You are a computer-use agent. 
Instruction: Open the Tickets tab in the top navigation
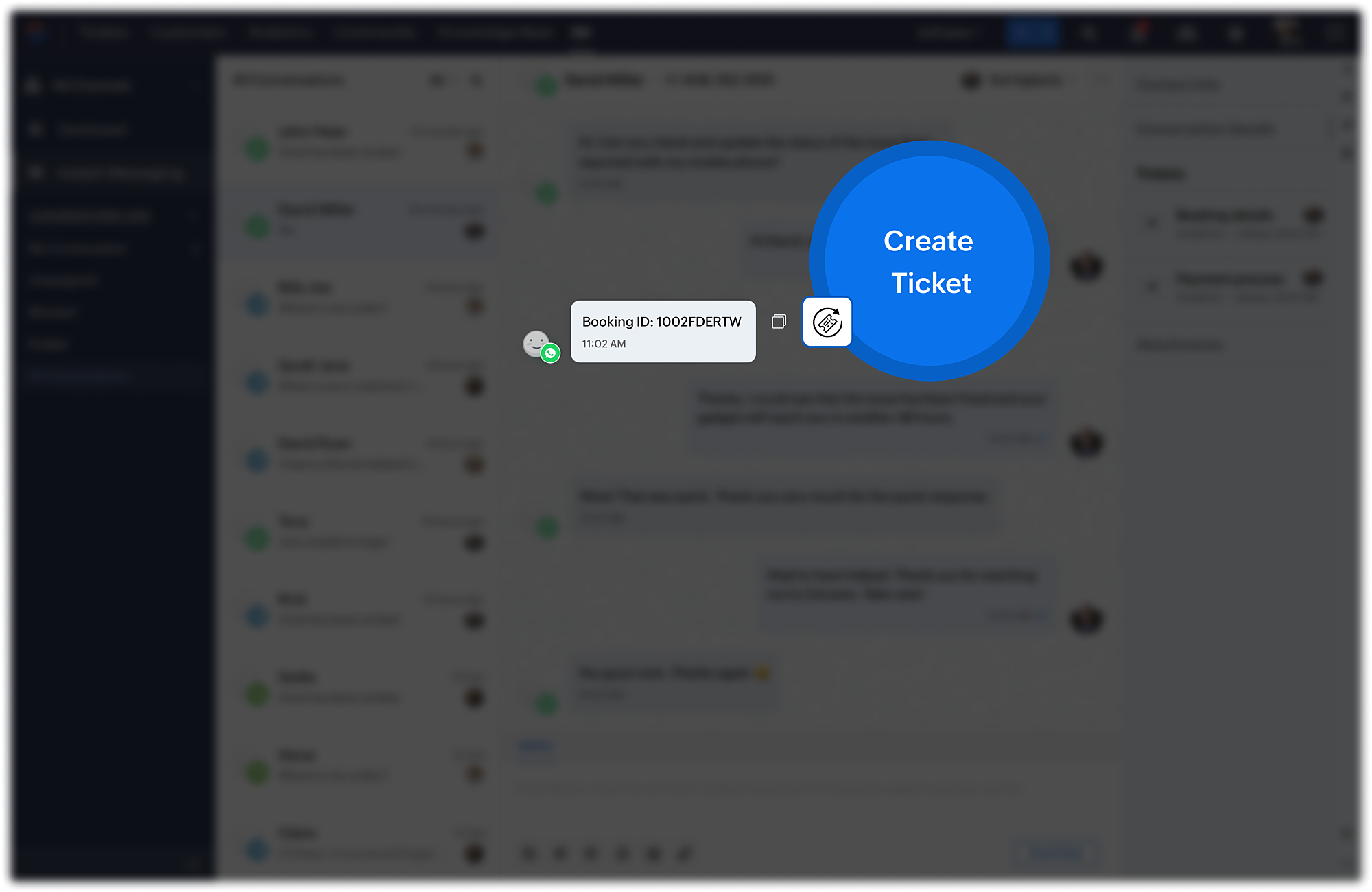(x=104, y=32)
